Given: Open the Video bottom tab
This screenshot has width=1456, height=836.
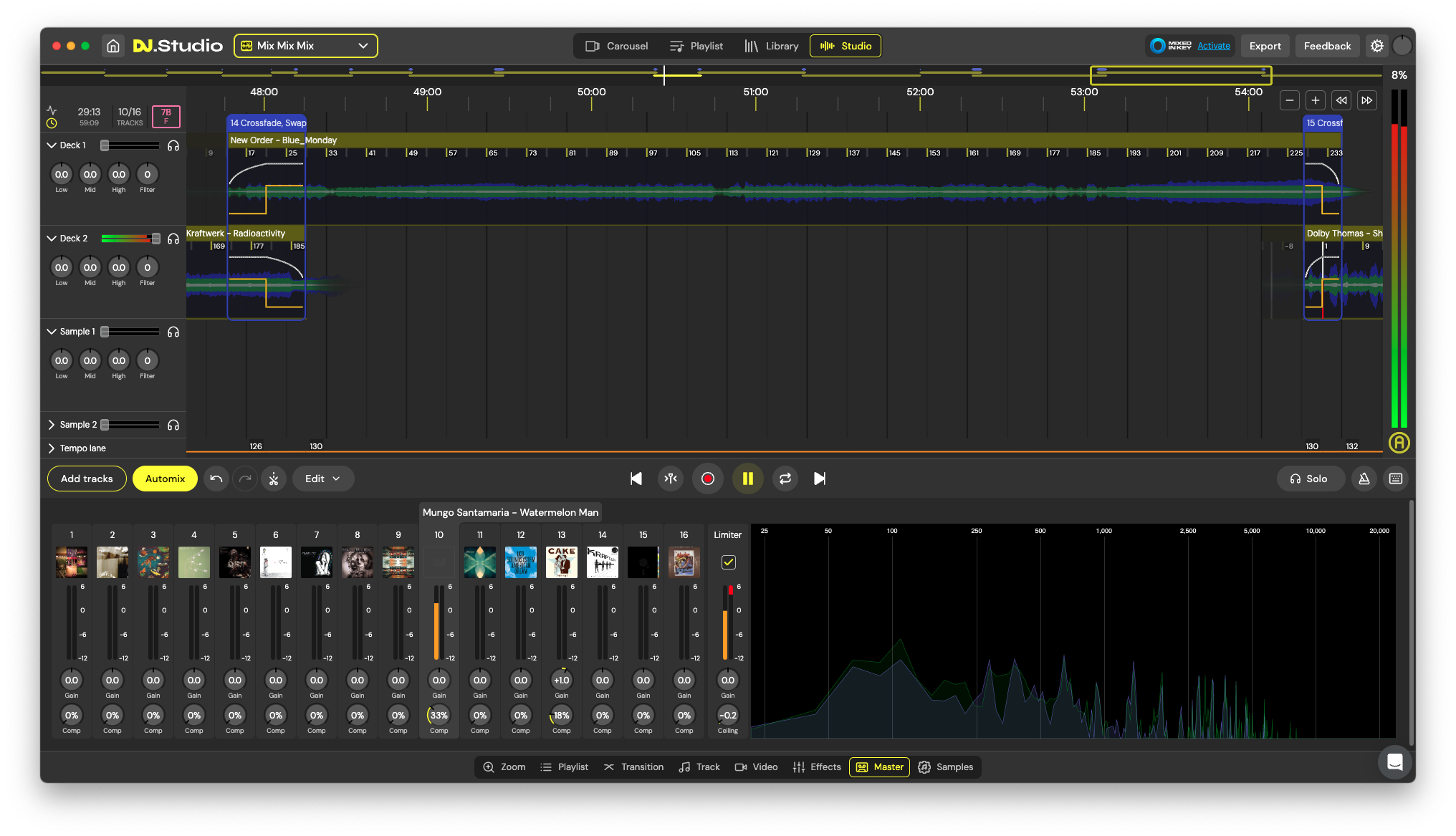Looking at the screenshot, I should point(756,767).
